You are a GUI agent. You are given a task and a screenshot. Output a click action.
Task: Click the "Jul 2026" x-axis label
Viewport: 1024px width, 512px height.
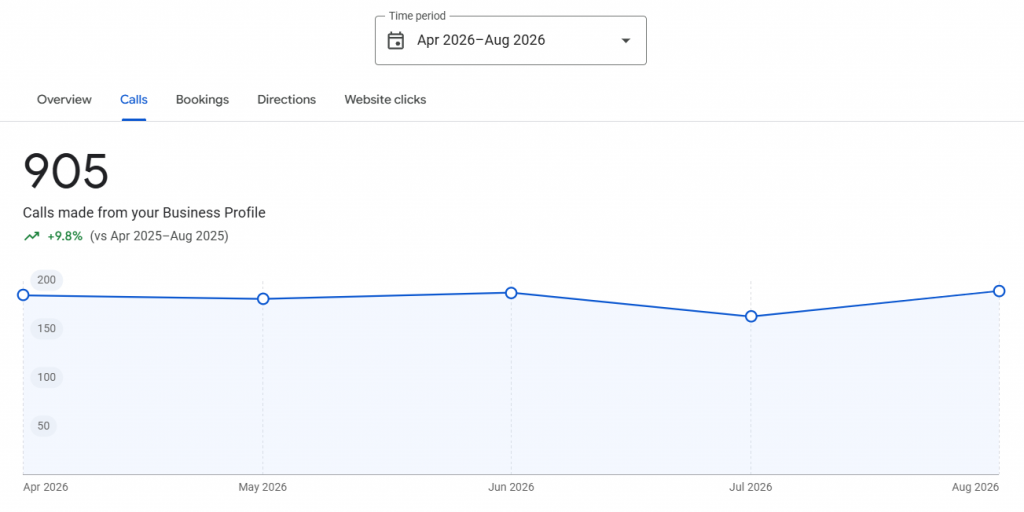(x=751, y=488)
